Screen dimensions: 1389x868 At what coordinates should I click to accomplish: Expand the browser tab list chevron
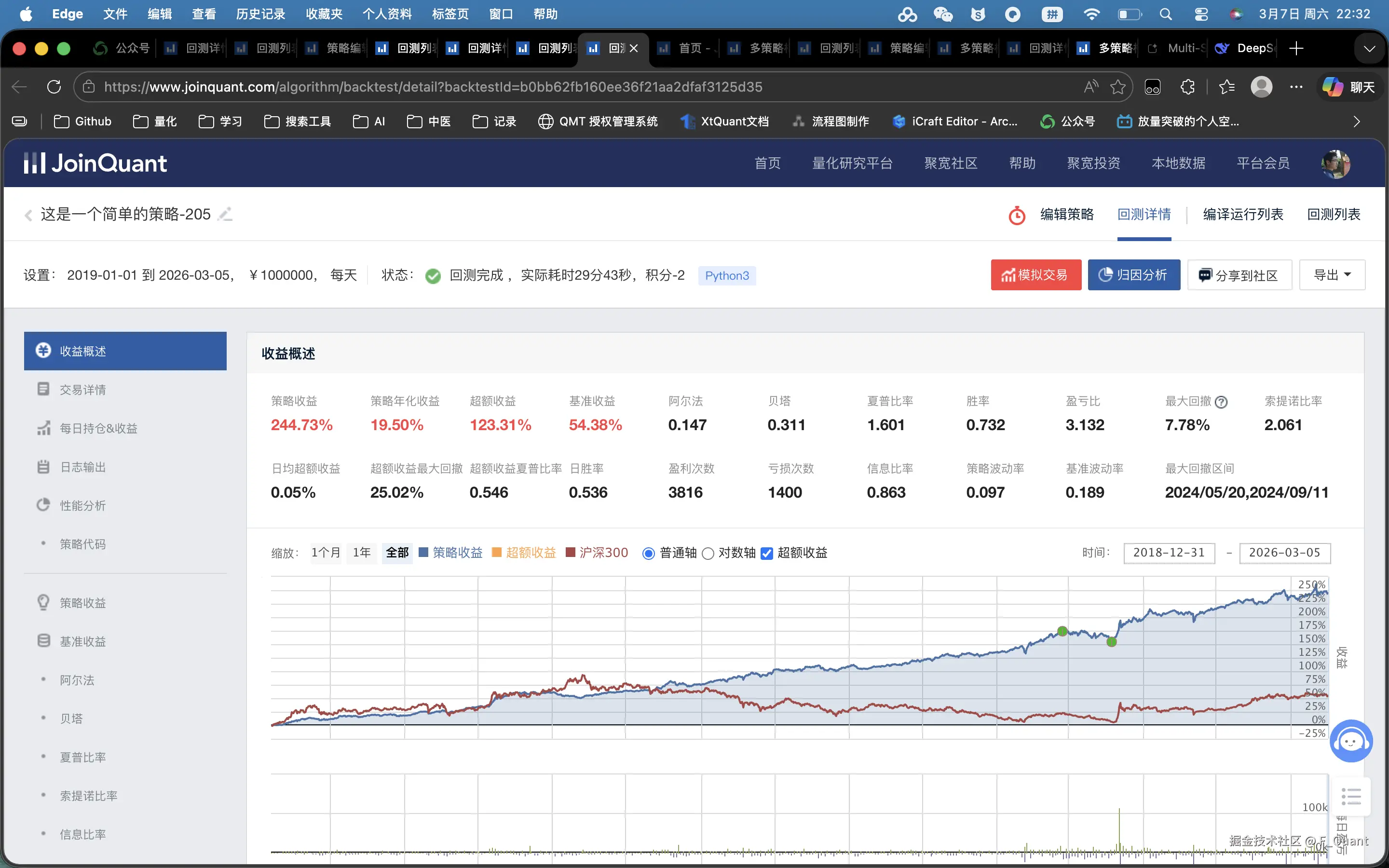click(1370, 48)
